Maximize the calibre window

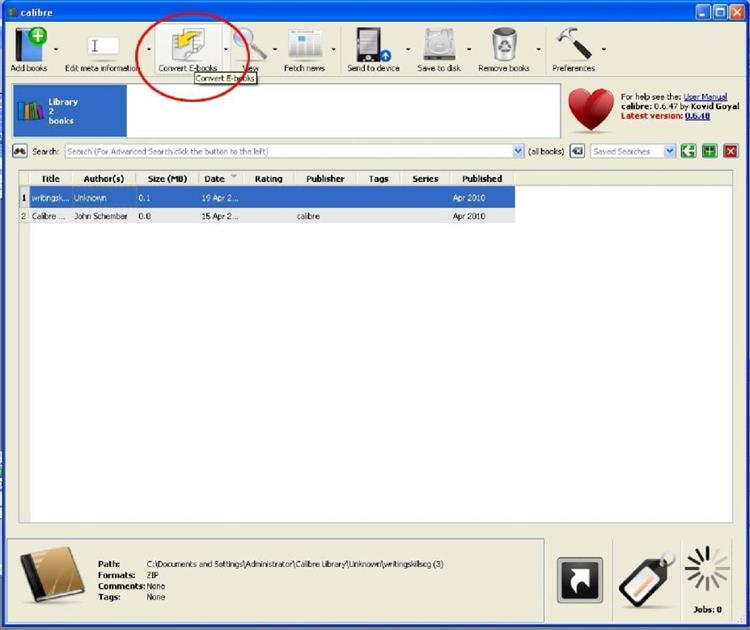pyautogui.click(x=720, y=11)
